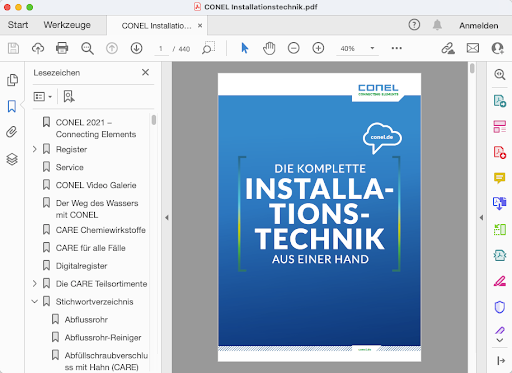Viewport: 512px width, 373px height.
Task: Close the CONEL Installatio... document tab
Action: (x=200, y=25)
